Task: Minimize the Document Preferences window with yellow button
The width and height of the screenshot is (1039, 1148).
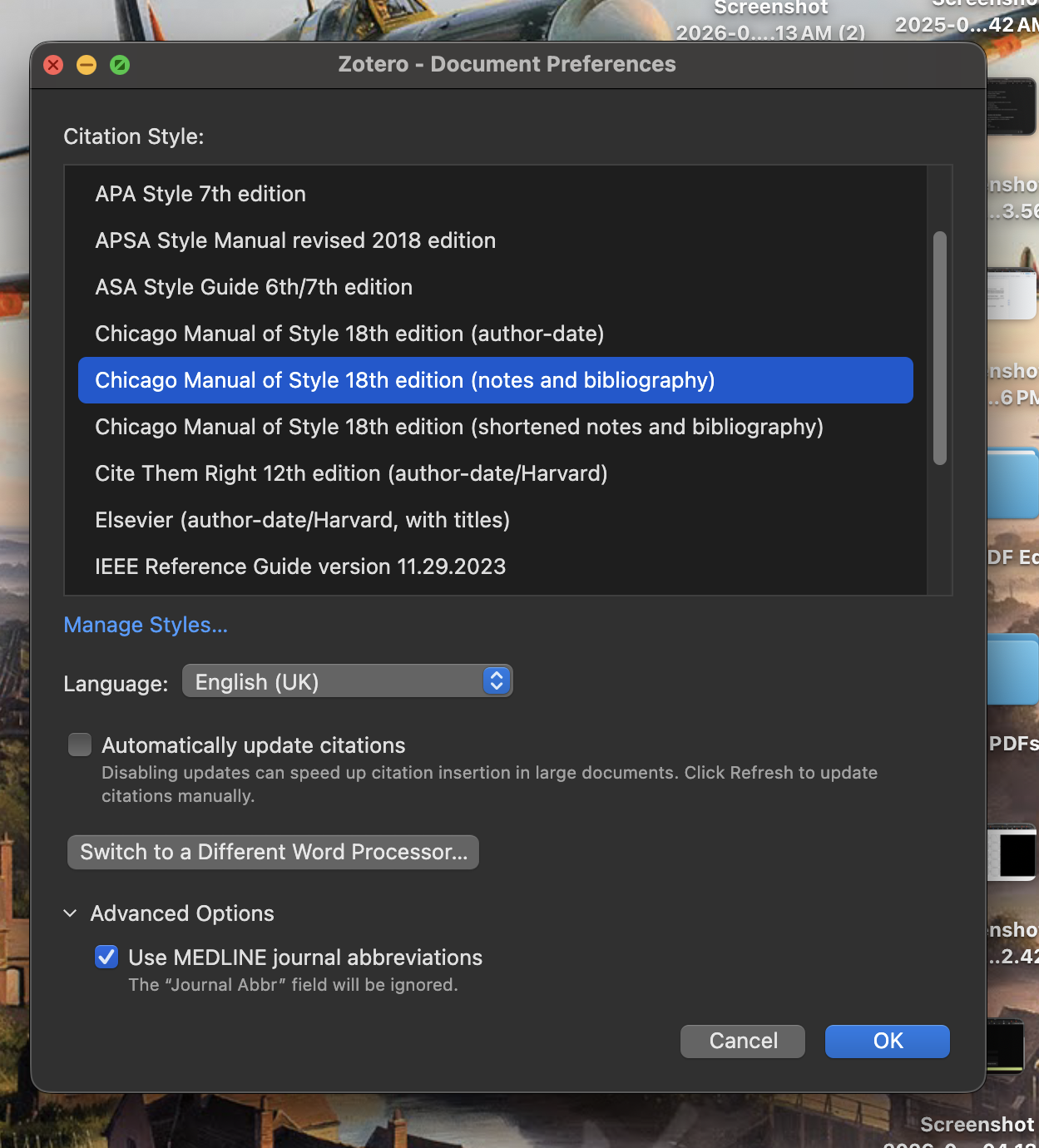Action: 87,65
